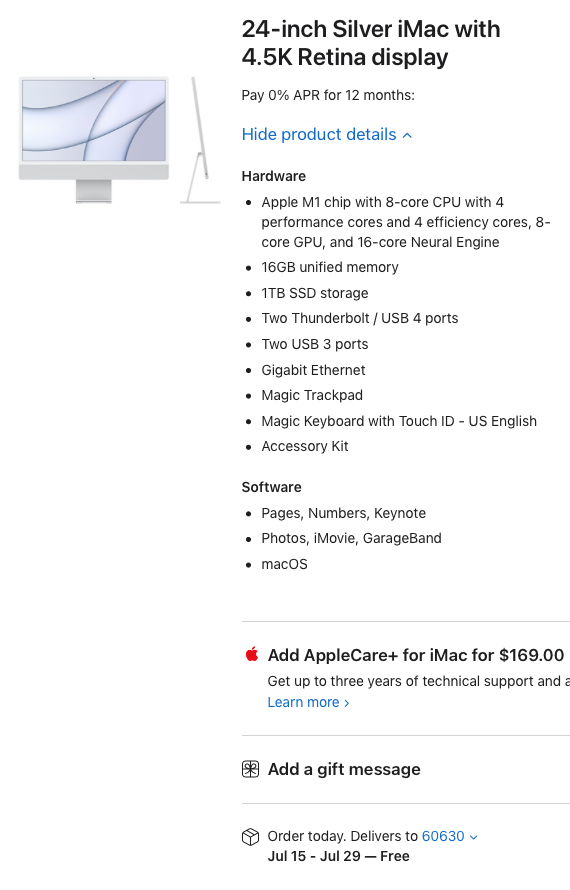This screenshot has width=570, height=890.
Task: Click the Software section heading
Action: 271,487
